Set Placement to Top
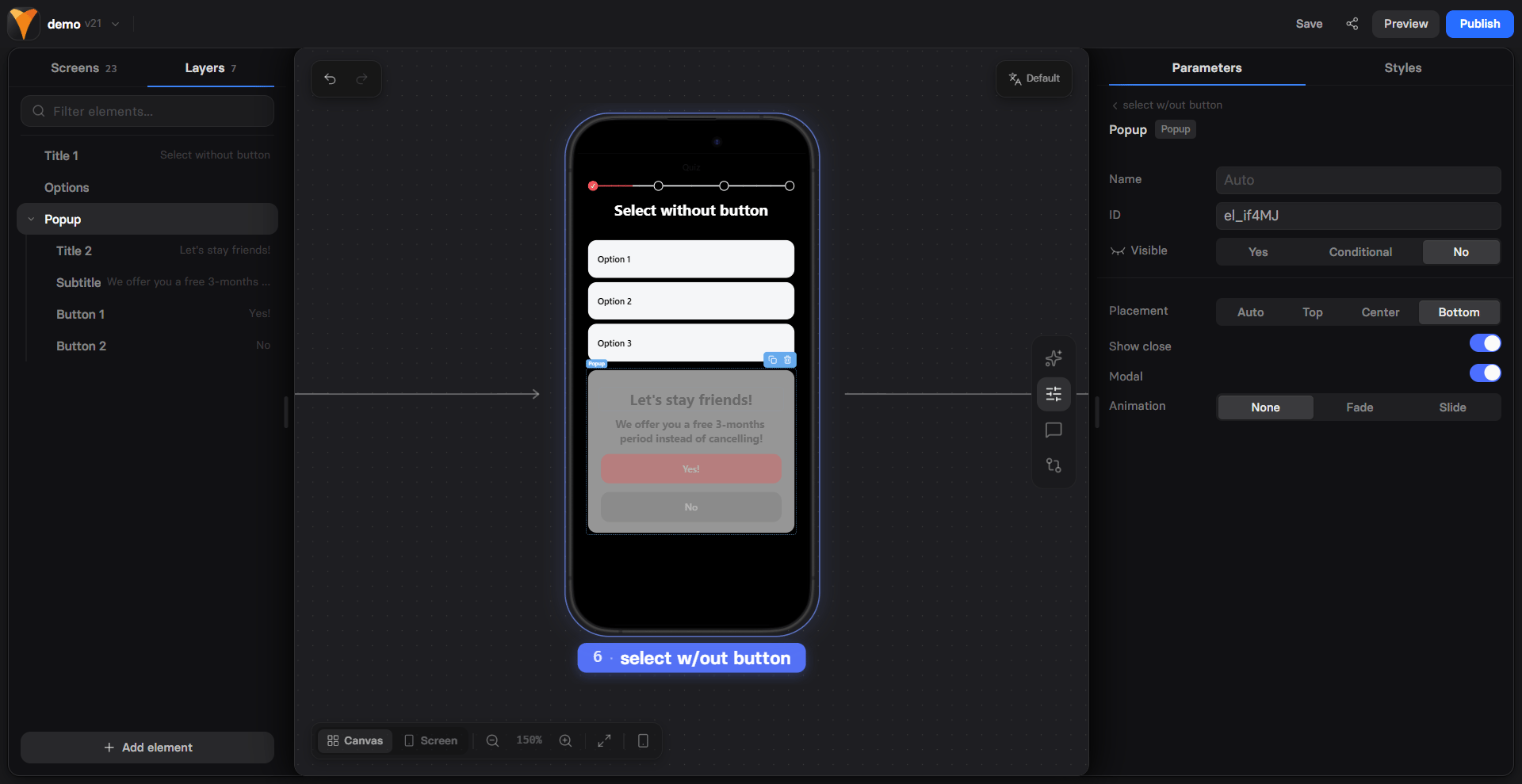 tap(1312, 312)
